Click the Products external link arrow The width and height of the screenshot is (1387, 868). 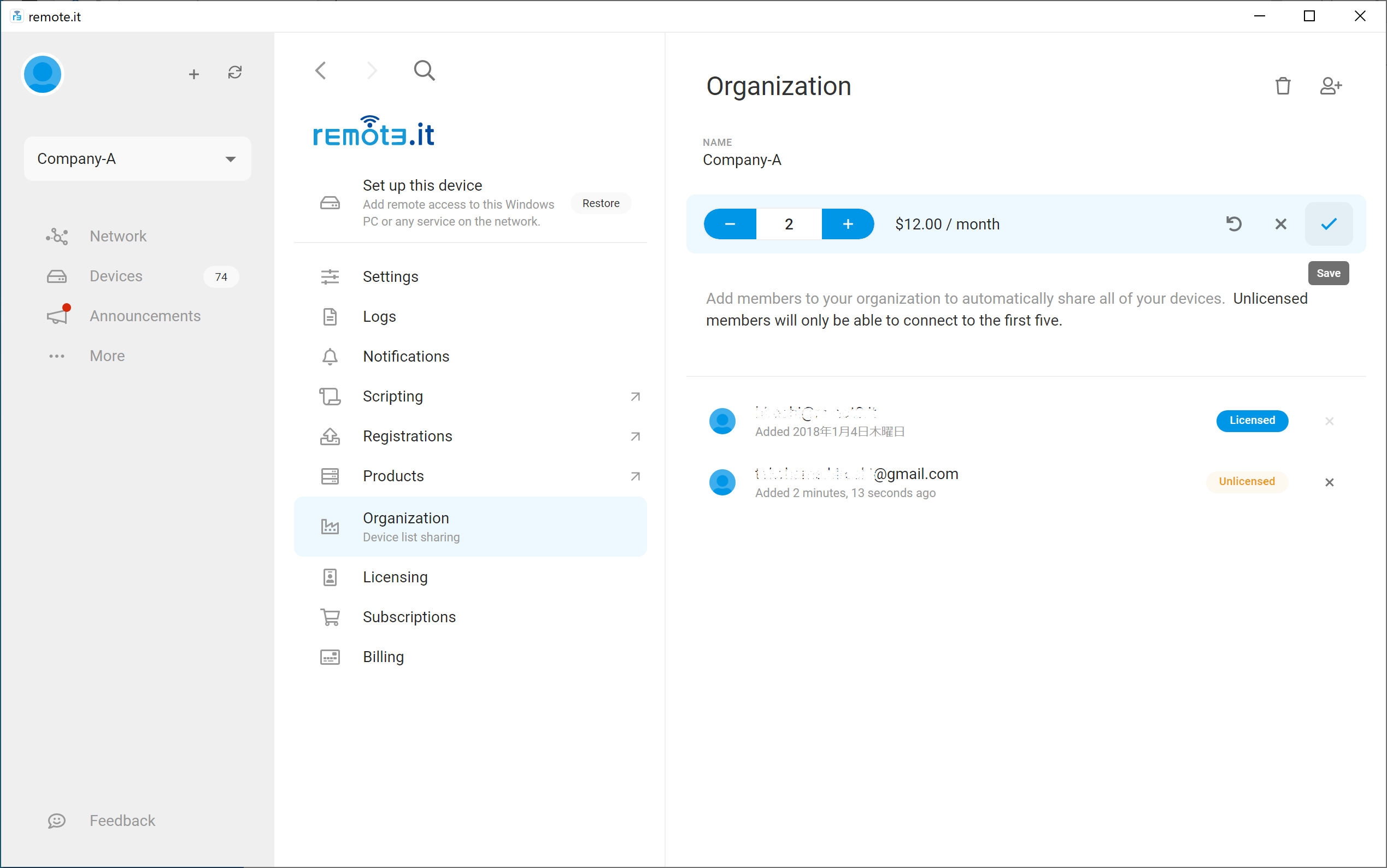tap(635, 476)
